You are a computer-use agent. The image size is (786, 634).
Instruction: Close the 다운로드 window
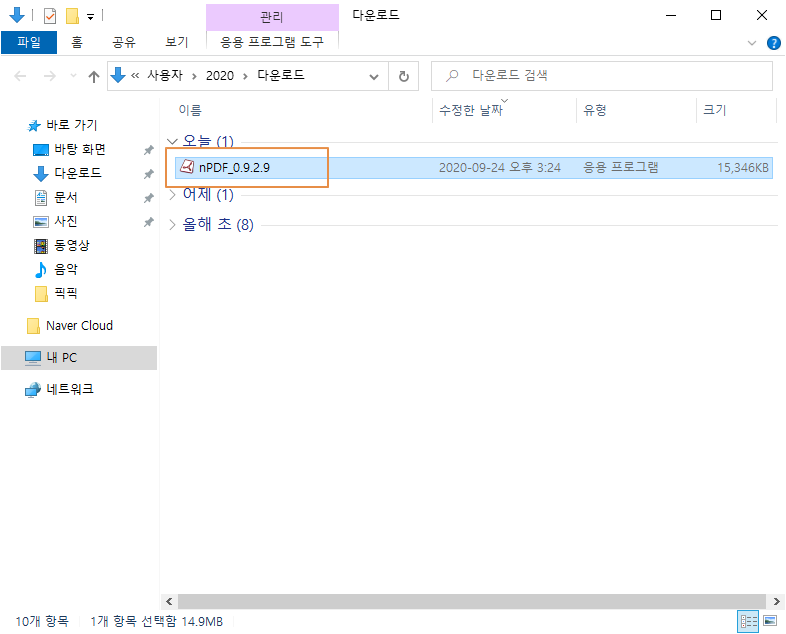pyautogui.click(x=761, y=16)
